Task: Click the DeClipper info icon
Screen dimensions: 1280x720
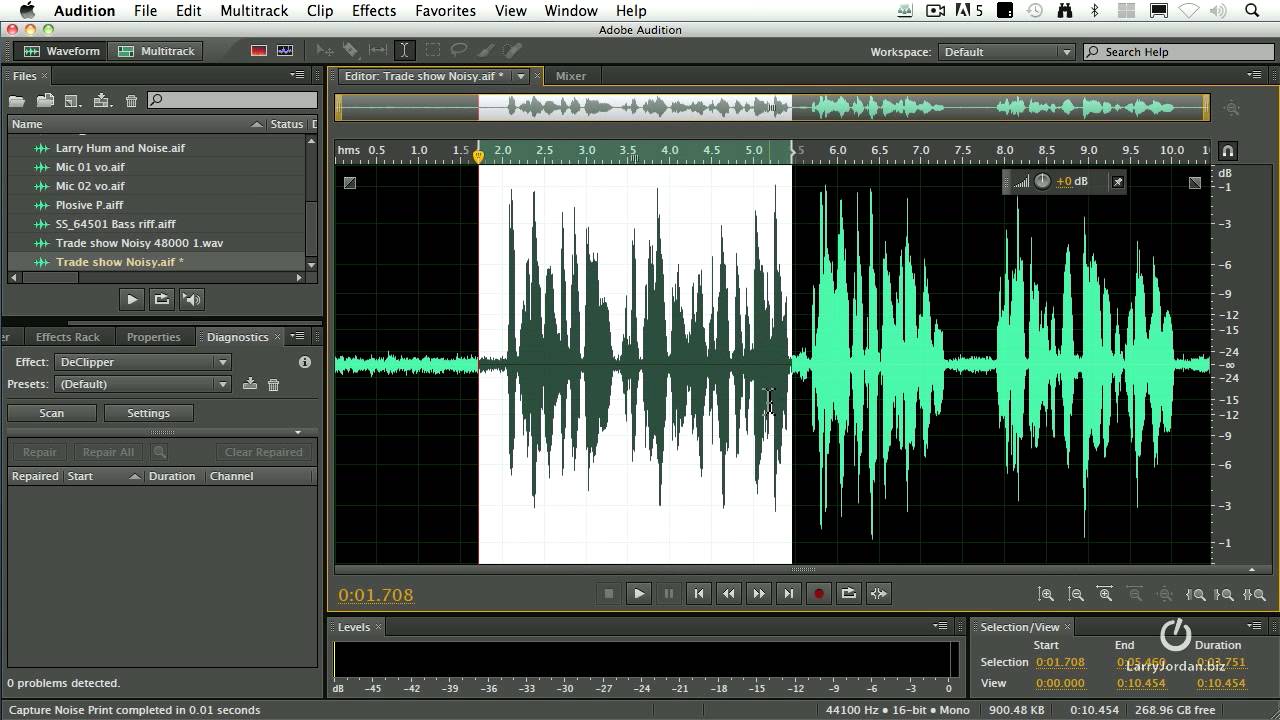Action: tap(305, 362)
